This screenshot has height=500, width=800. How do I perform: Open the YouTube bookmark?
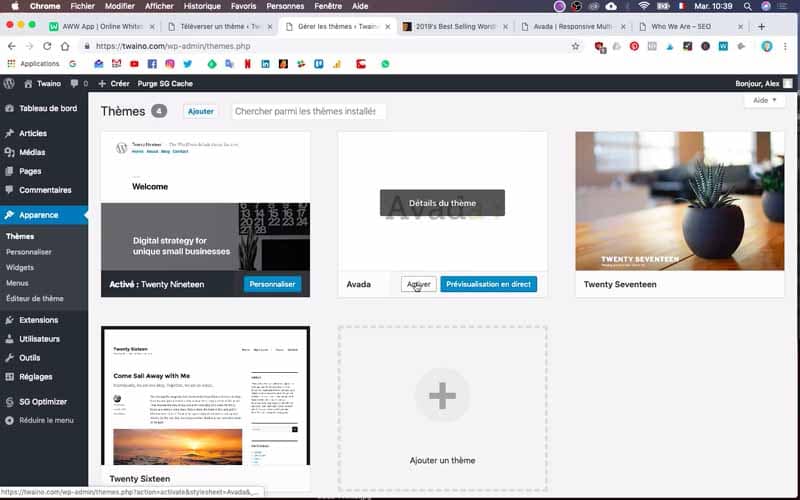pos(134,64)
